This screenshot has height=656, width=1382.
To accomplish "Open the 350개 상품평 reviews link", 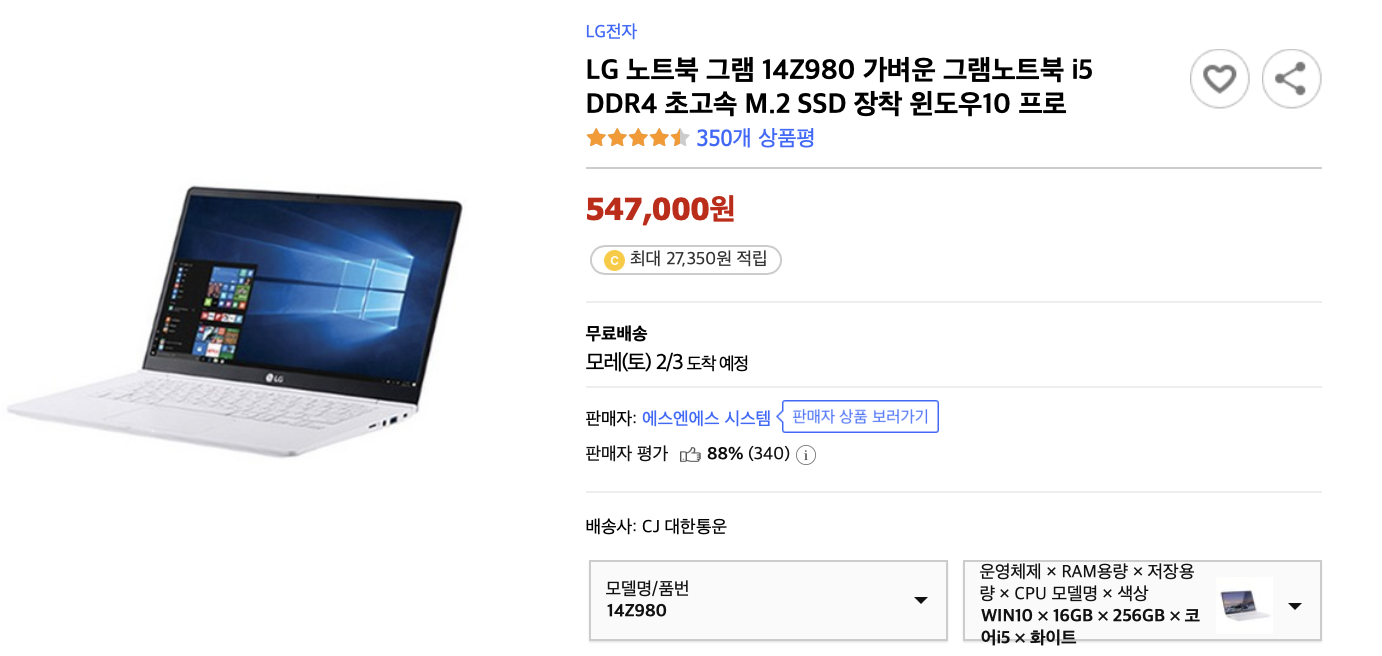I will click(x=755, y=138).
